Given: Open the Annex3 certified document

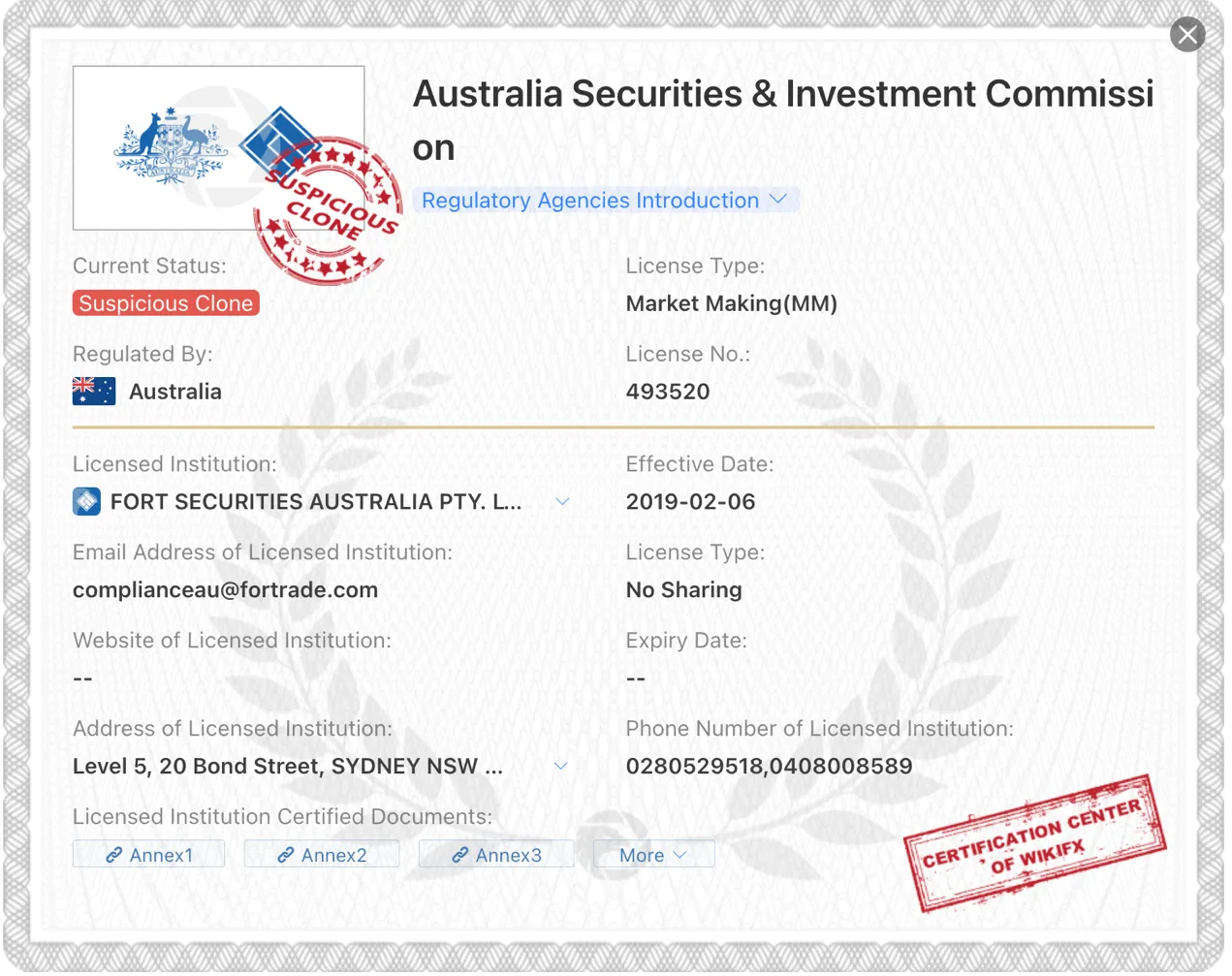Looking at the screenshot, I should [496, 856].
